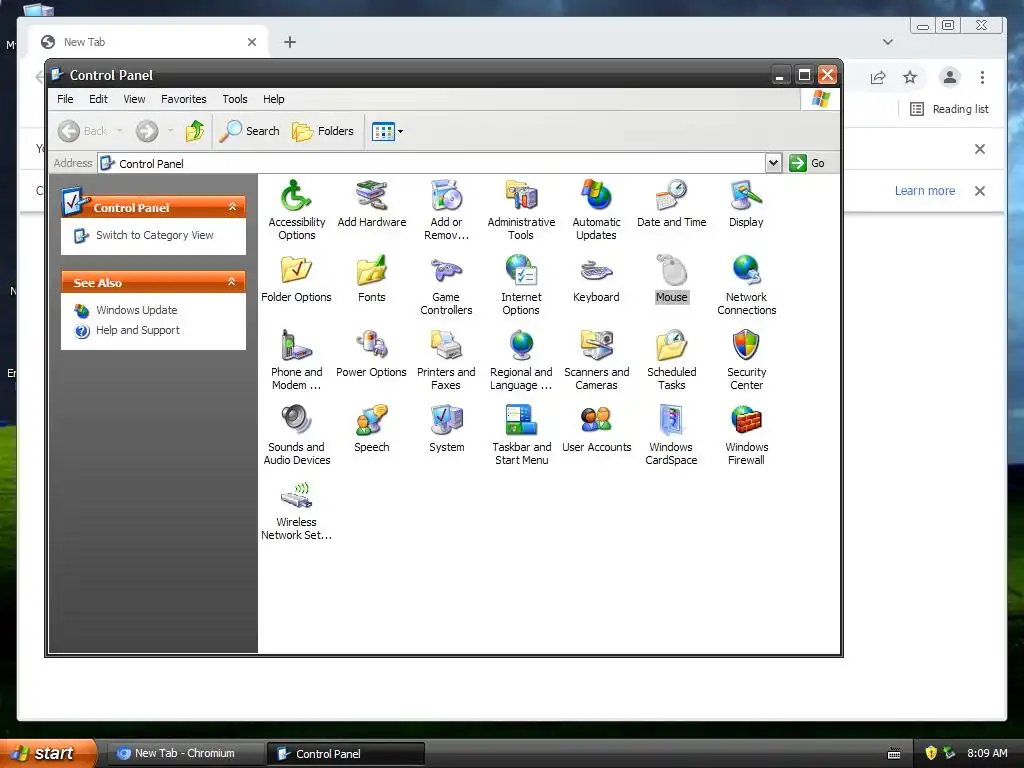Select Scanners and Cameras icon

pyautogui.click(x=596, y=345)
